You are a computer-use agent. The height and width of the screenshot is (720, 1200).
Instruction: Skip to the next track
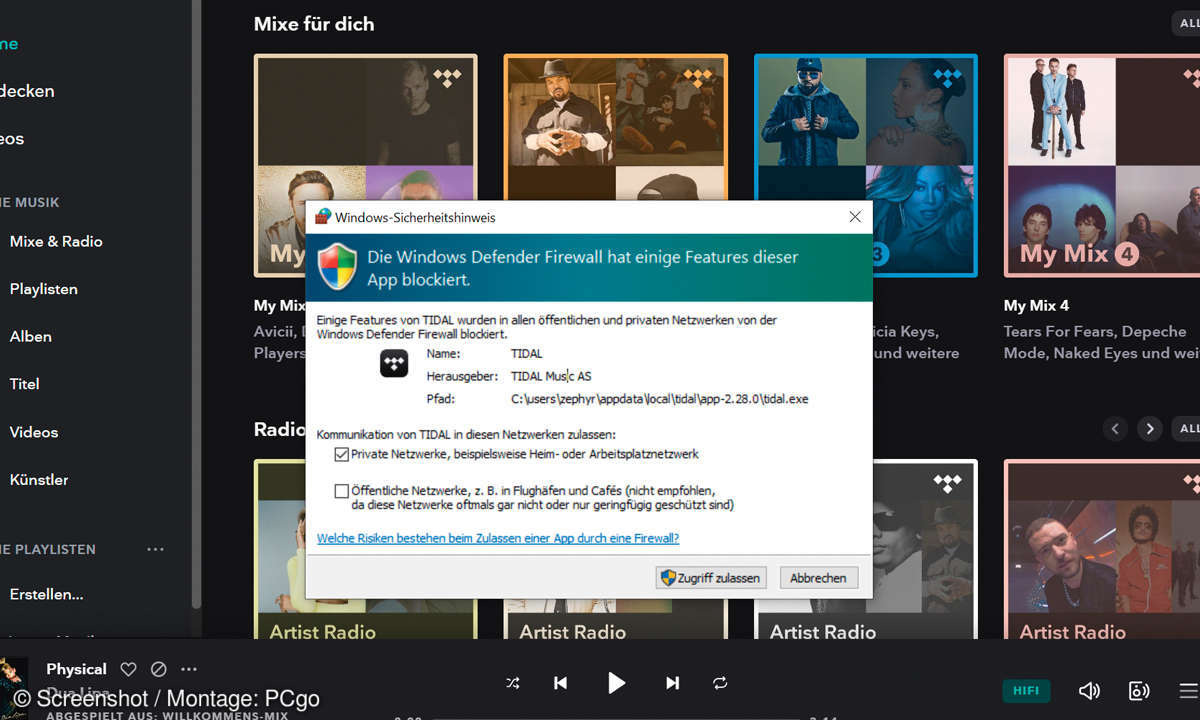(x=672, y=683)
